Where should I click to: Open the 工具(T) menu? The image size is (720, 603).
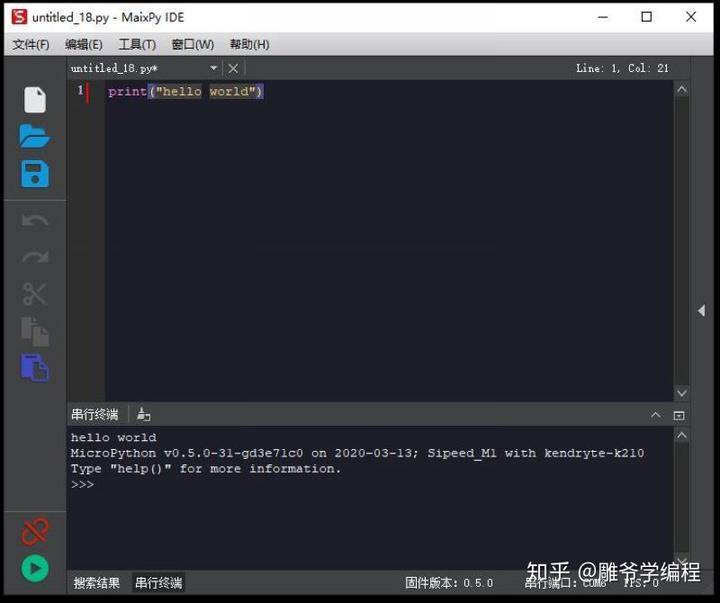(137, 44)
